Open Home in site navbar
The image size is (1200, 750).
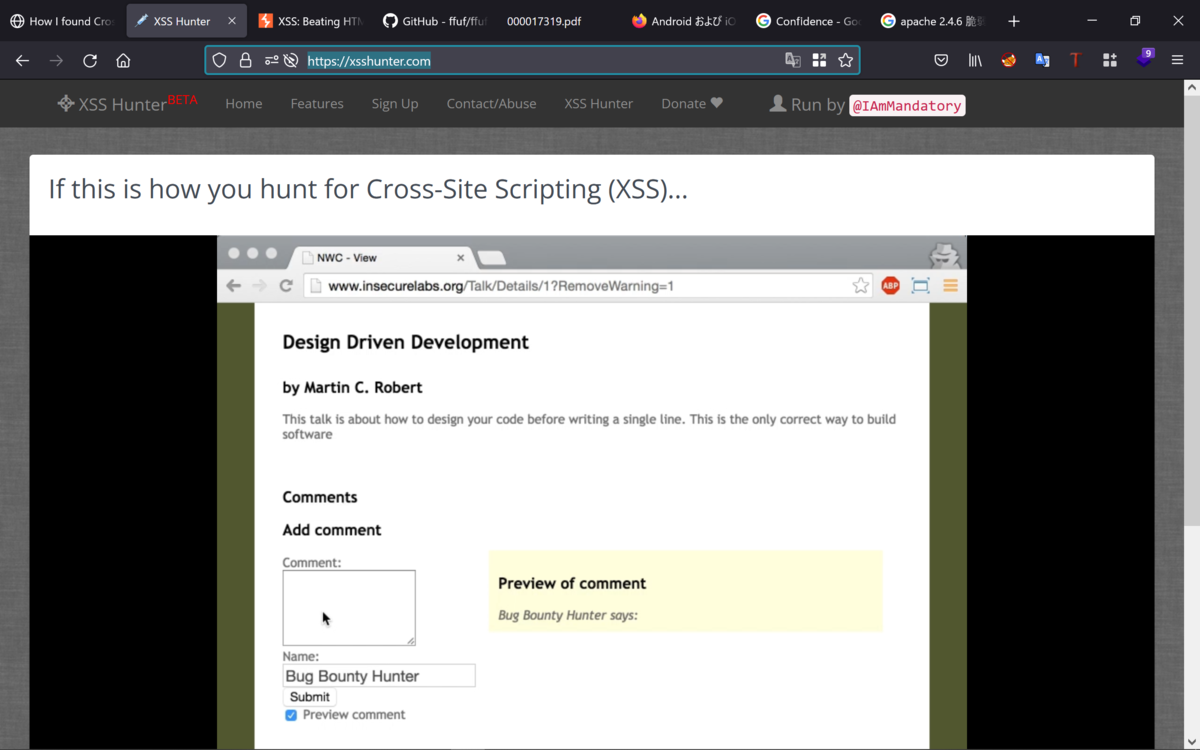coord(244,103)
